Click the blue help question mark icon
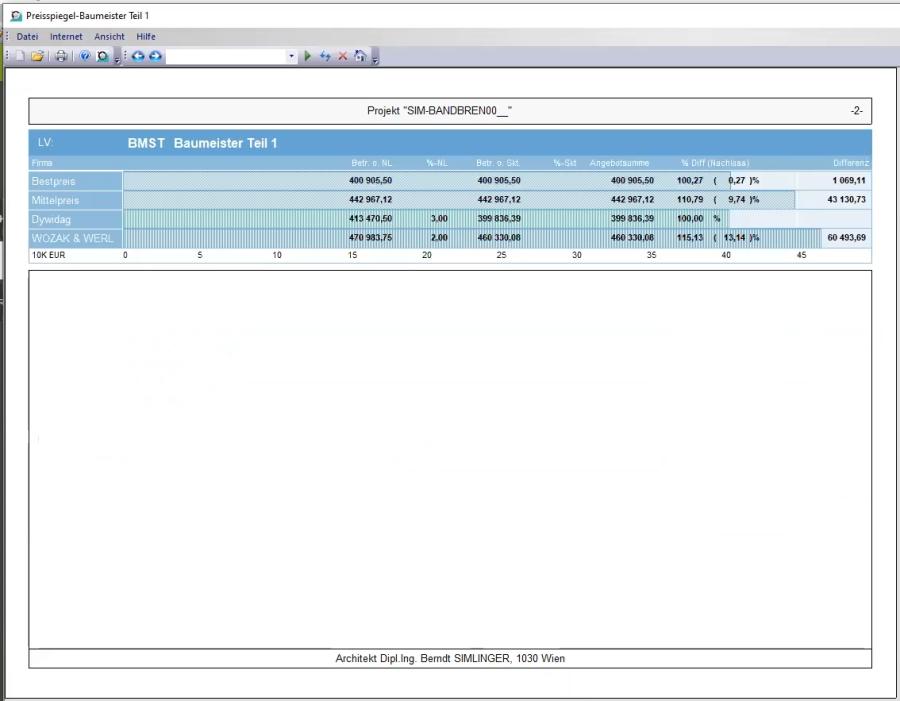The width and height of the screenshot is (900, 701). coord(85,56)
